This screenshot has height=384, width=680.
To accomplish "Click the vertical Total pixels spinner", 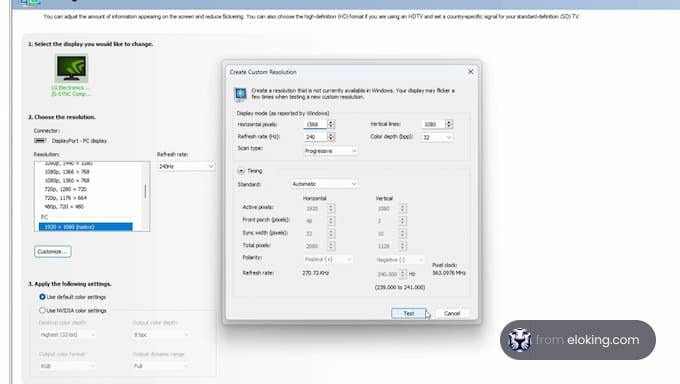I will 402,246.
